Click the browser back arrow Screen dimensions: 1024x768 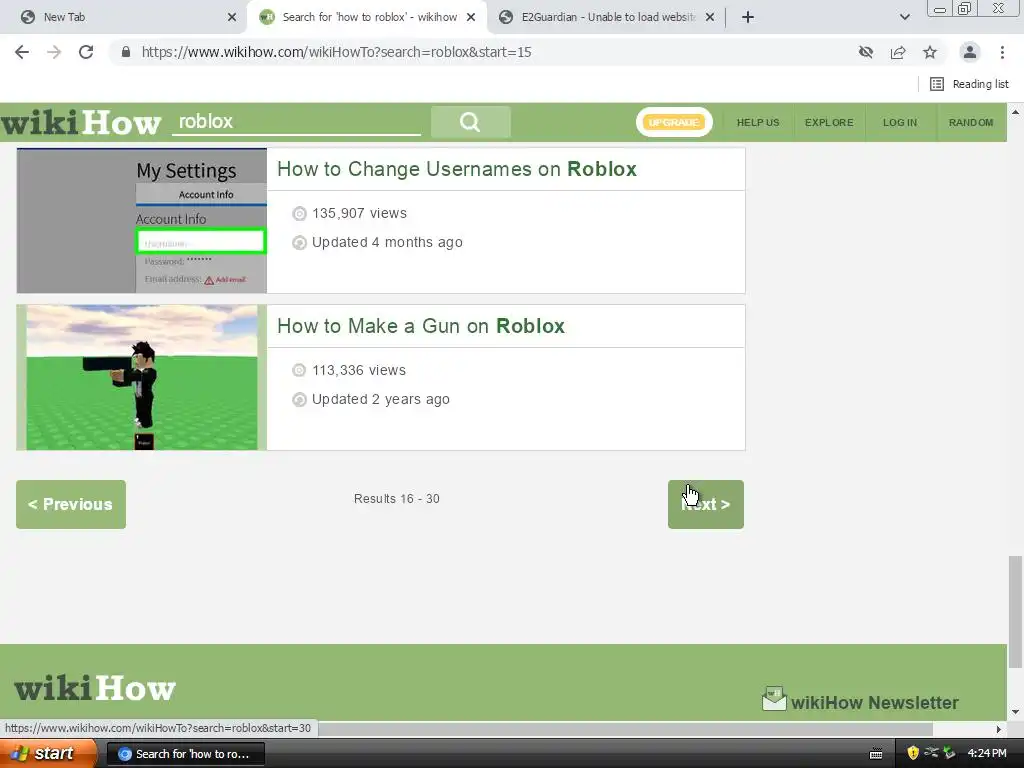[x=22, y=52]
